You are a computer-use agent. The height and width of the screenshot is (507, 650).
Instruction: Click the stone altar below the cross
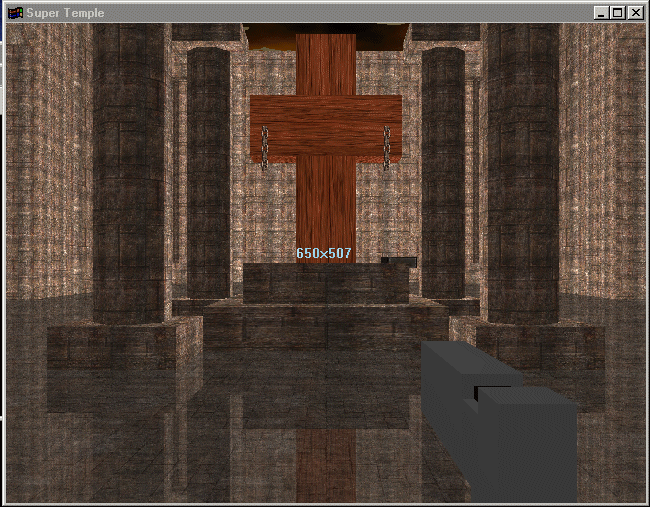click(x=325, y=283)
